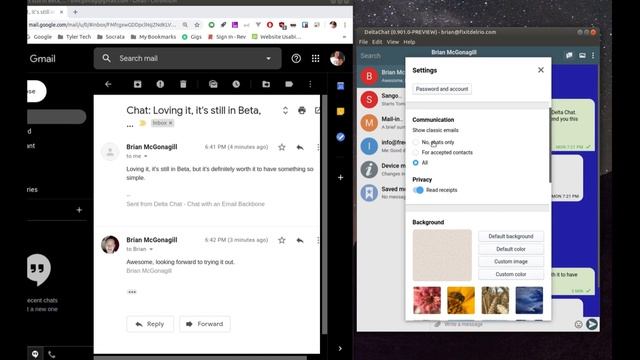Toggle importance marker beside subject
Image resolution: width=640 pixels, height=360 pixels.
point(142,123)
